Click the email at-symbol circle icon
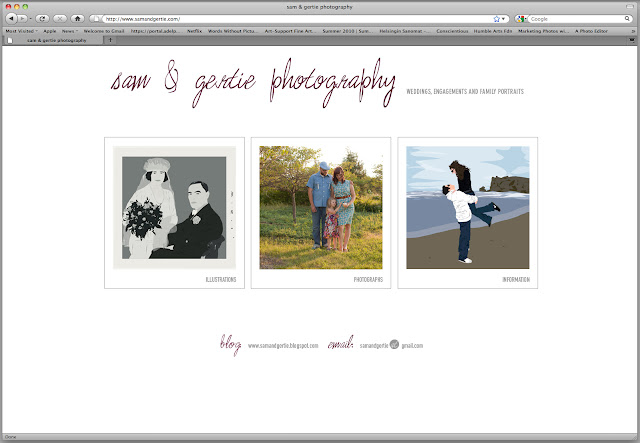The image size is (640, 443). (x=394, y=344)
